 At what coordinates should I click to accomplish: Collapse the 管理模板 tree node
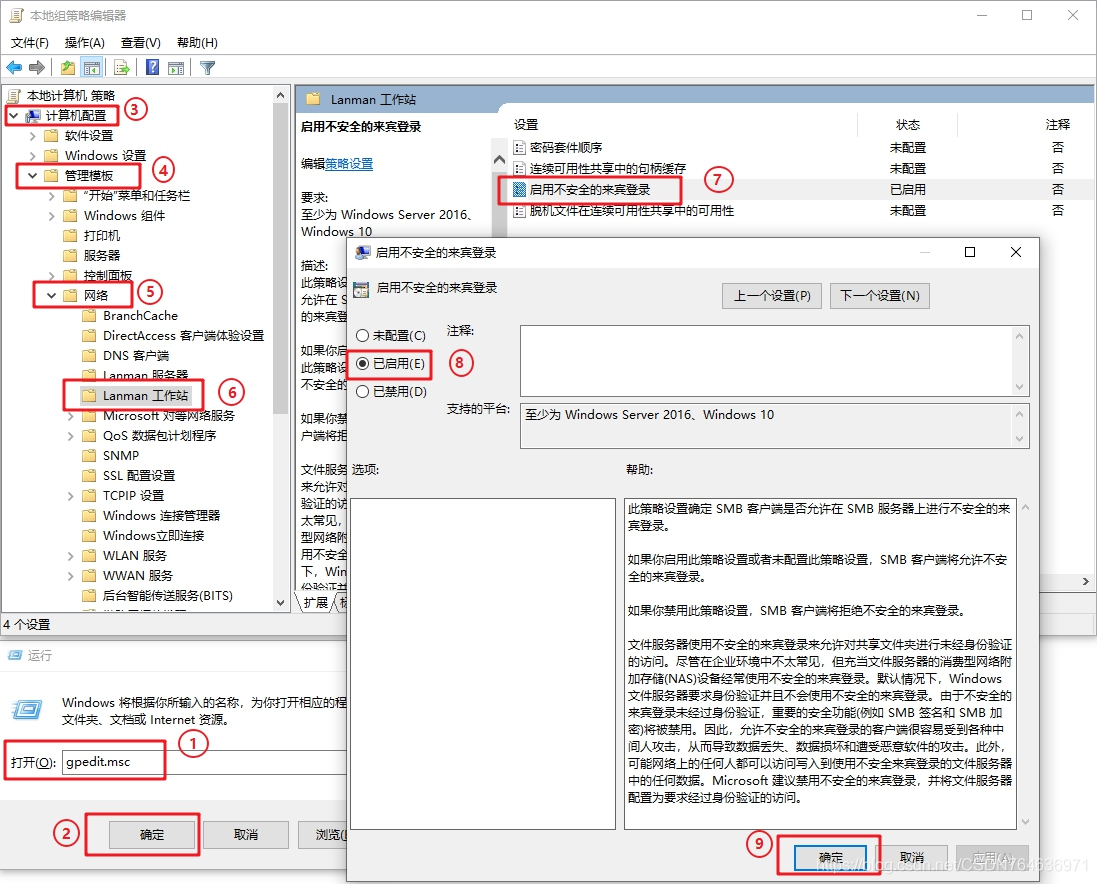33,176
